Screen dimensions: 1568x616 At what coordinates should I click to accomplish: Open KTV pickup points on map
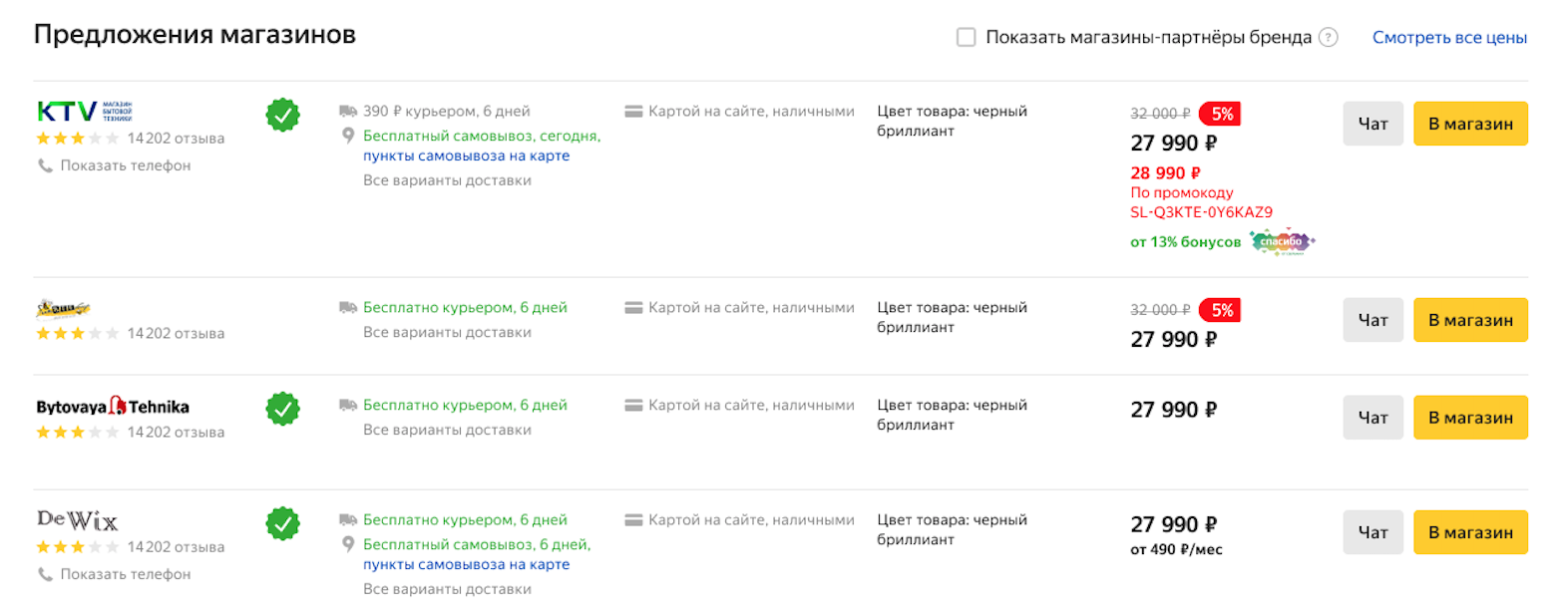[x=466, y=155]
